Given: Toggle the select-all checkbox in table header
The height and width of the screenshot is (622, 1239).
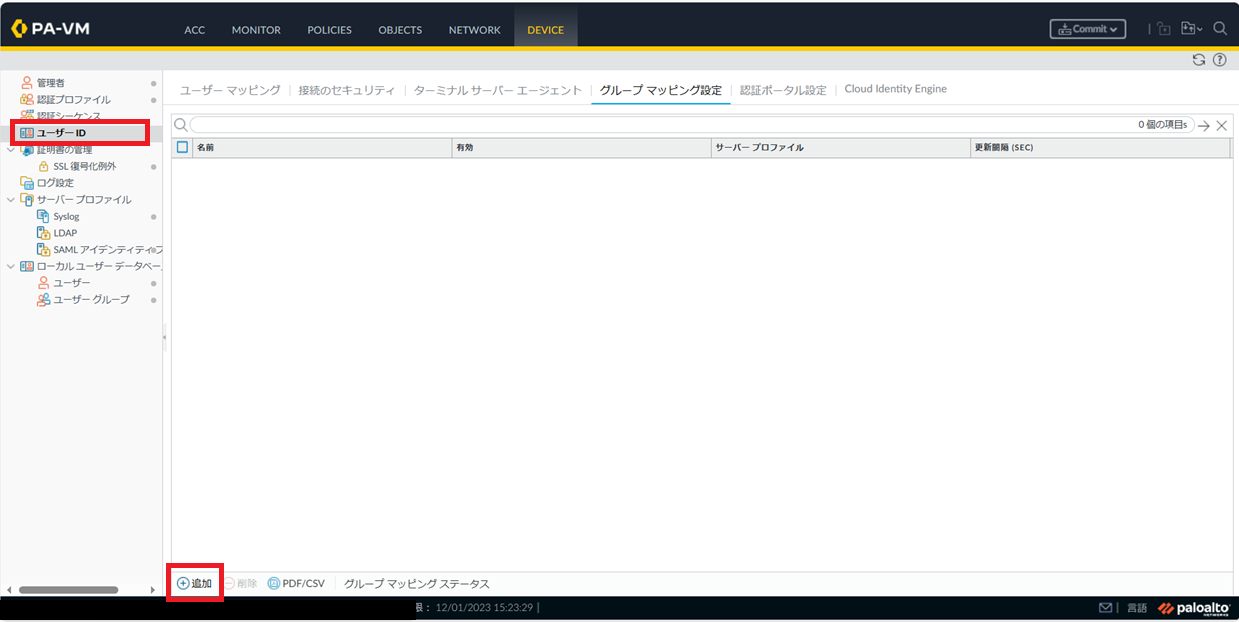Looking at the screenshot, I should click(182, 147).
